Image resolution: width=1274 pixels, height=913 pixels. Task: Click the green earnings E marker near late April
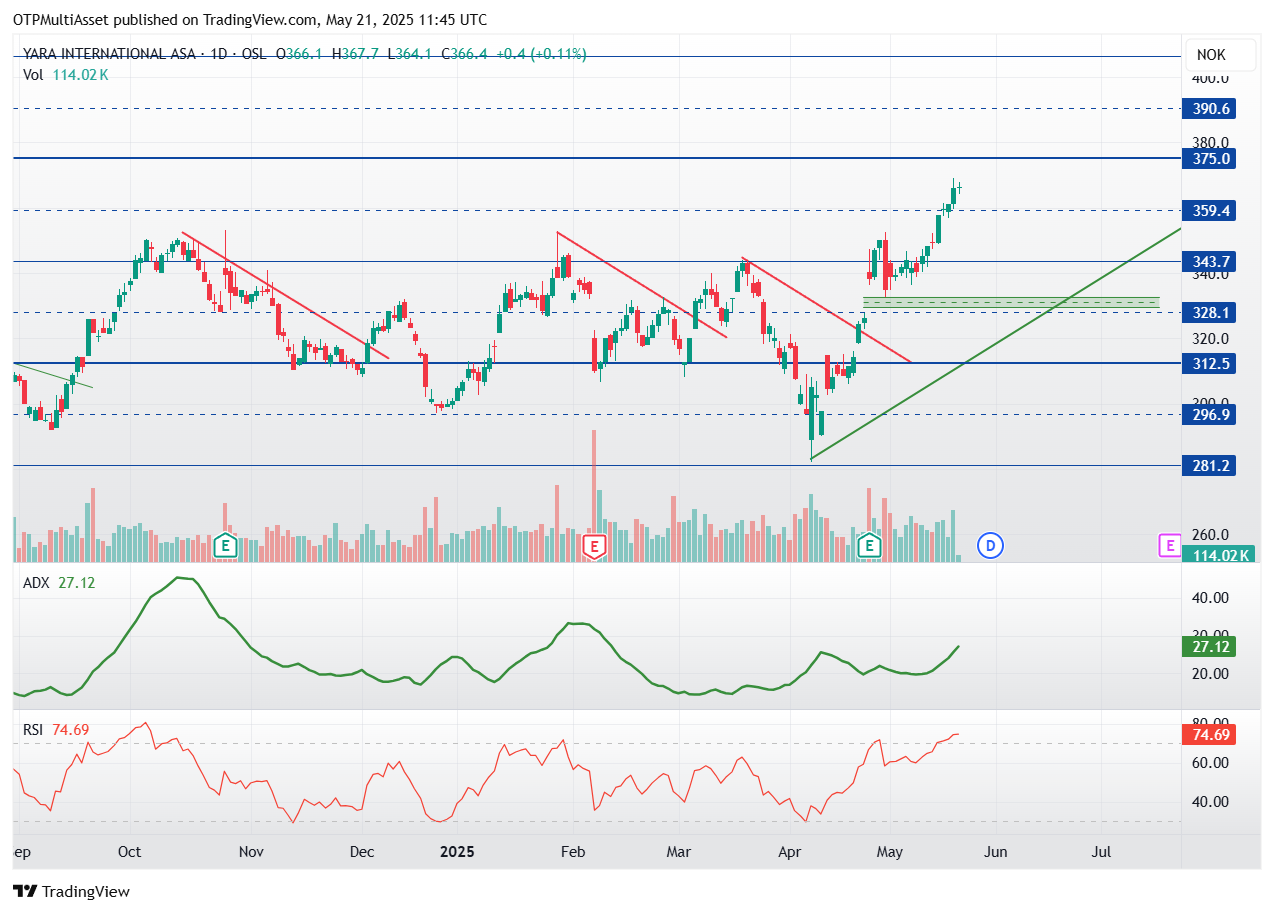(870, 546)
